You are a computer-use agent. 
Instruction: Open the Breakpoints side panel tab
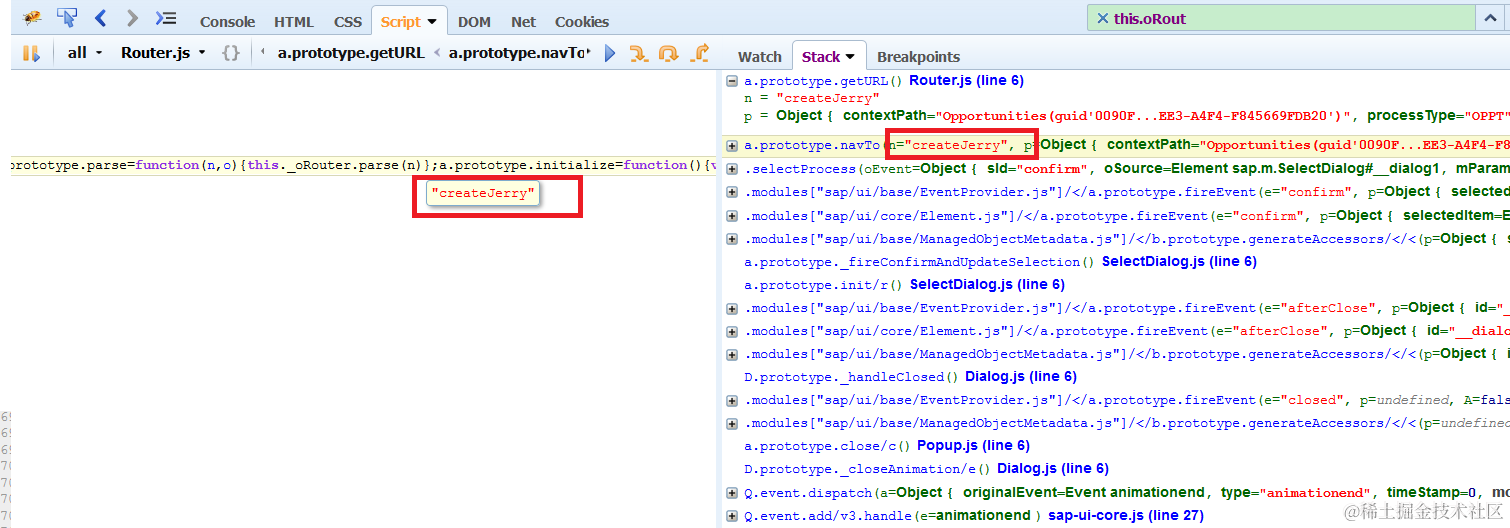point(918,57)
